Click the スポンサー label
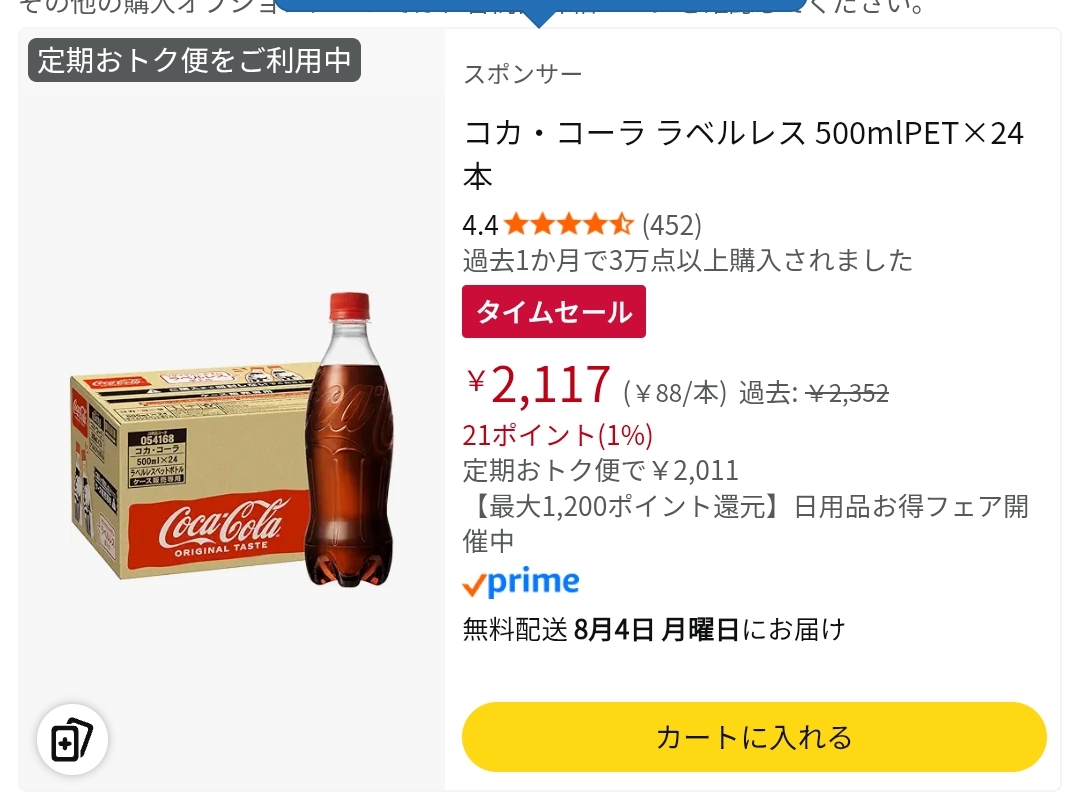Image resolution: width=1080 pixels, height=800 pixels. 523,74
